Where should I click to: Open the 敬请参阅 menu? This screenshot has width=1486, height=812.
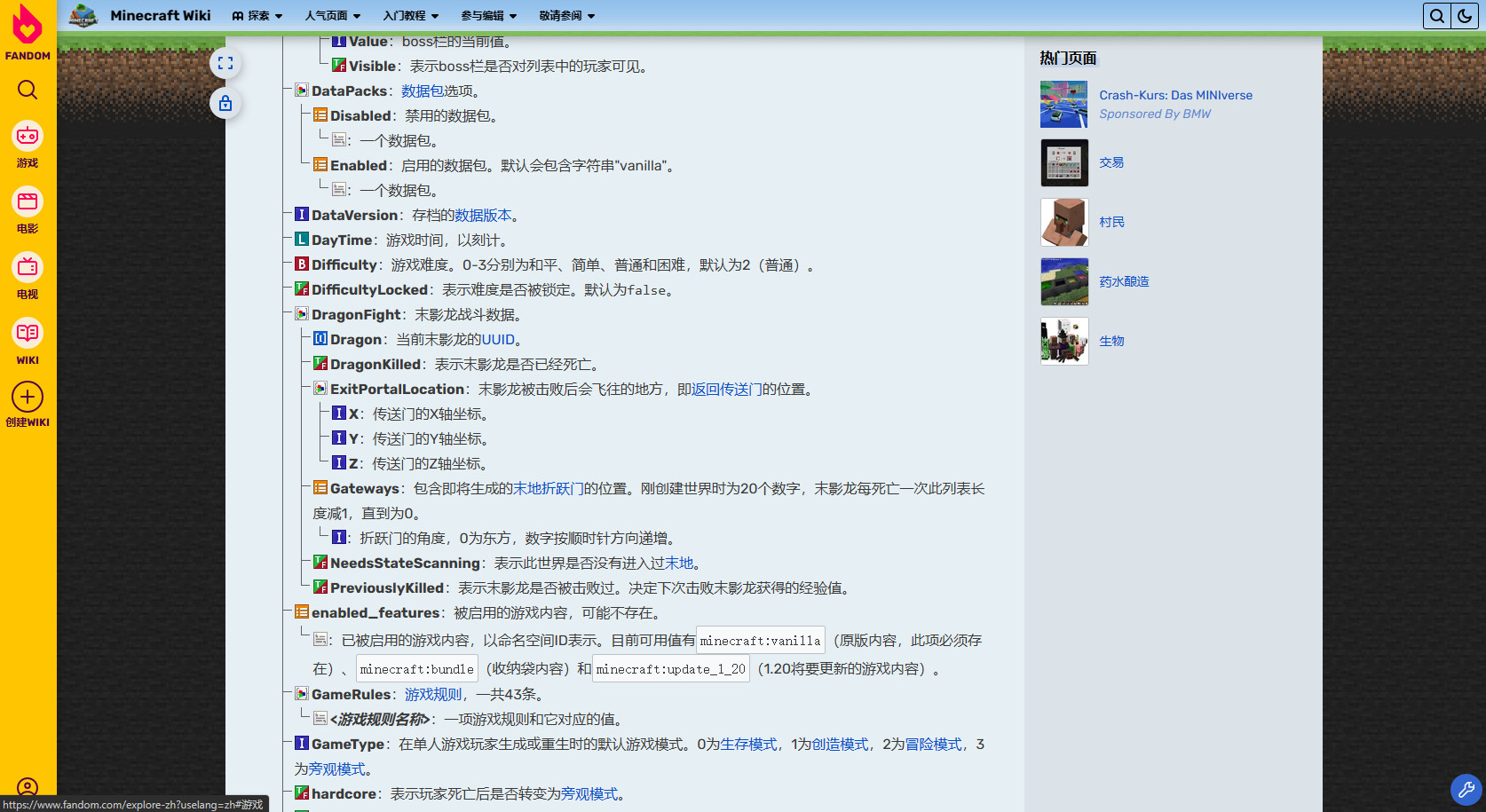click(567, 16)
